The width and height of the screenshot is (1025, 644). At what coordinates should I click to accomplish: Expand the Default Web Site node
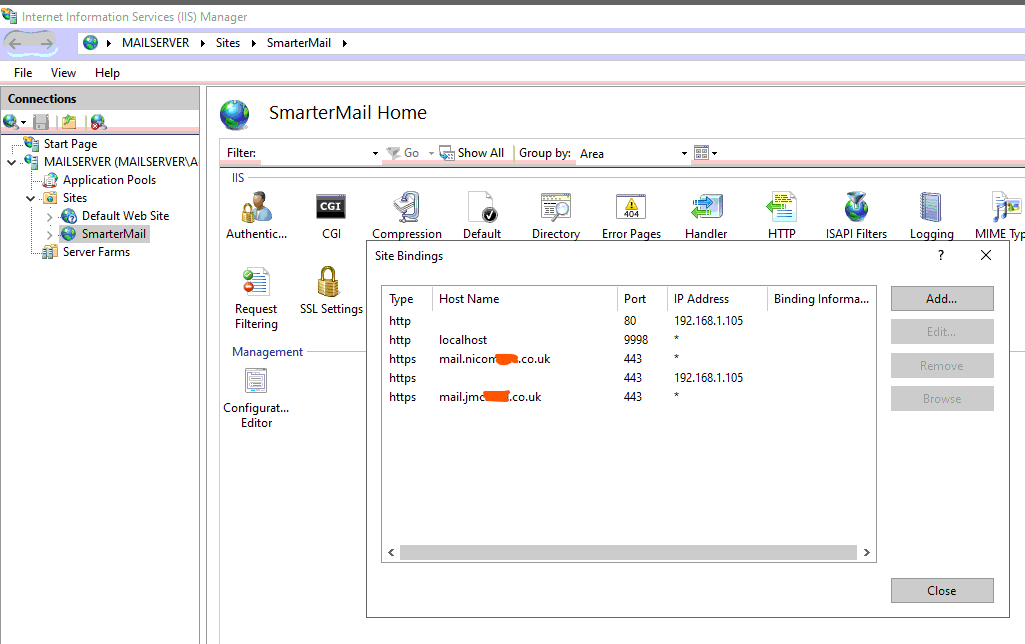click(50, 216)
